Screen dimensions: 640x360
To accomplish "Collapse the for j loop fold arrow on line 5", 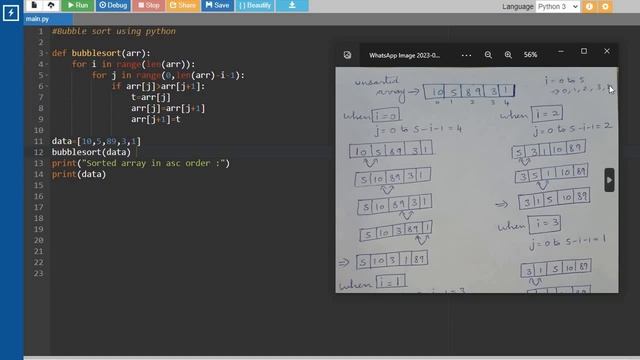I will click(47, 76).
